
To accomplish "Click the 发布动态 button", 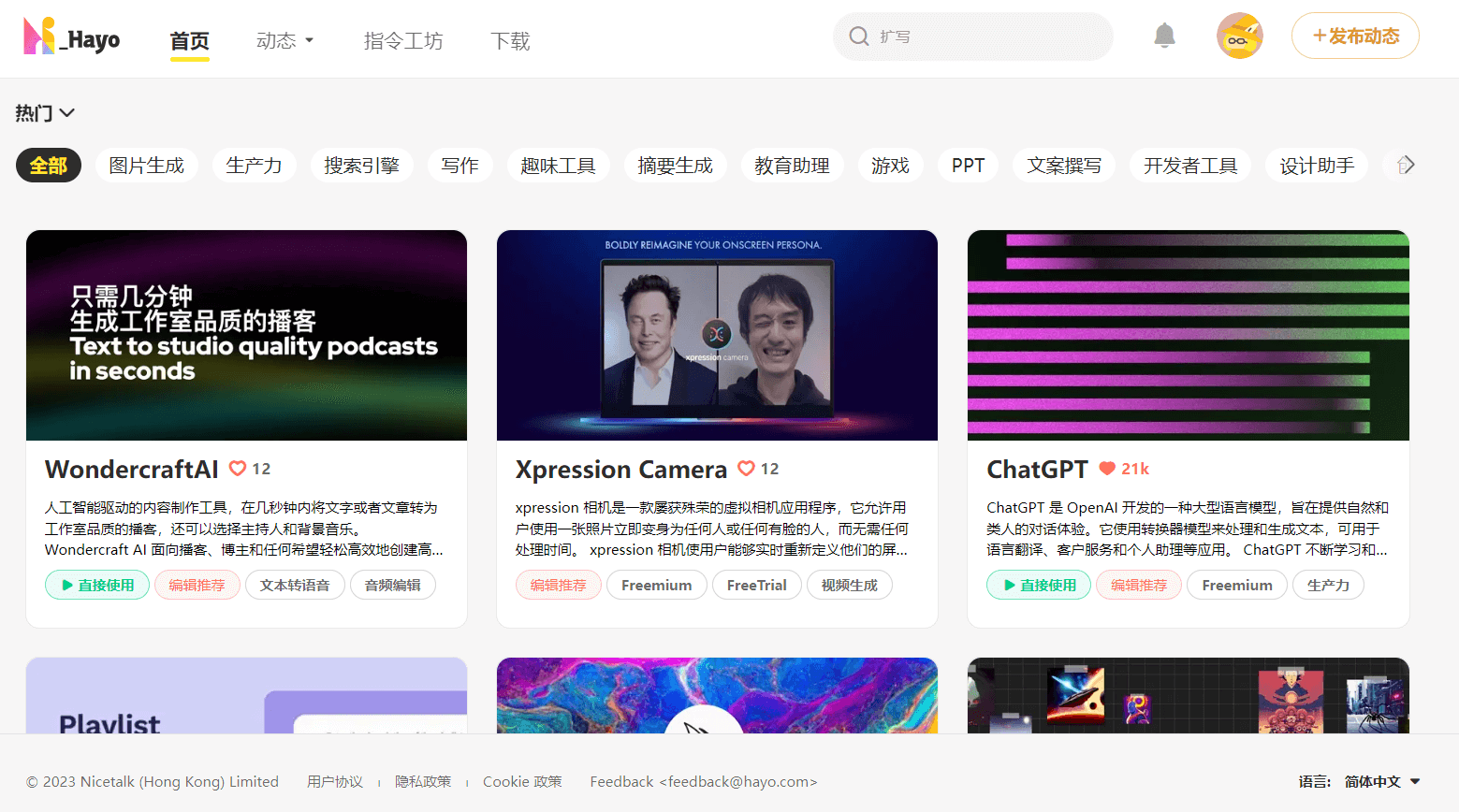I will pos(1355,36).
